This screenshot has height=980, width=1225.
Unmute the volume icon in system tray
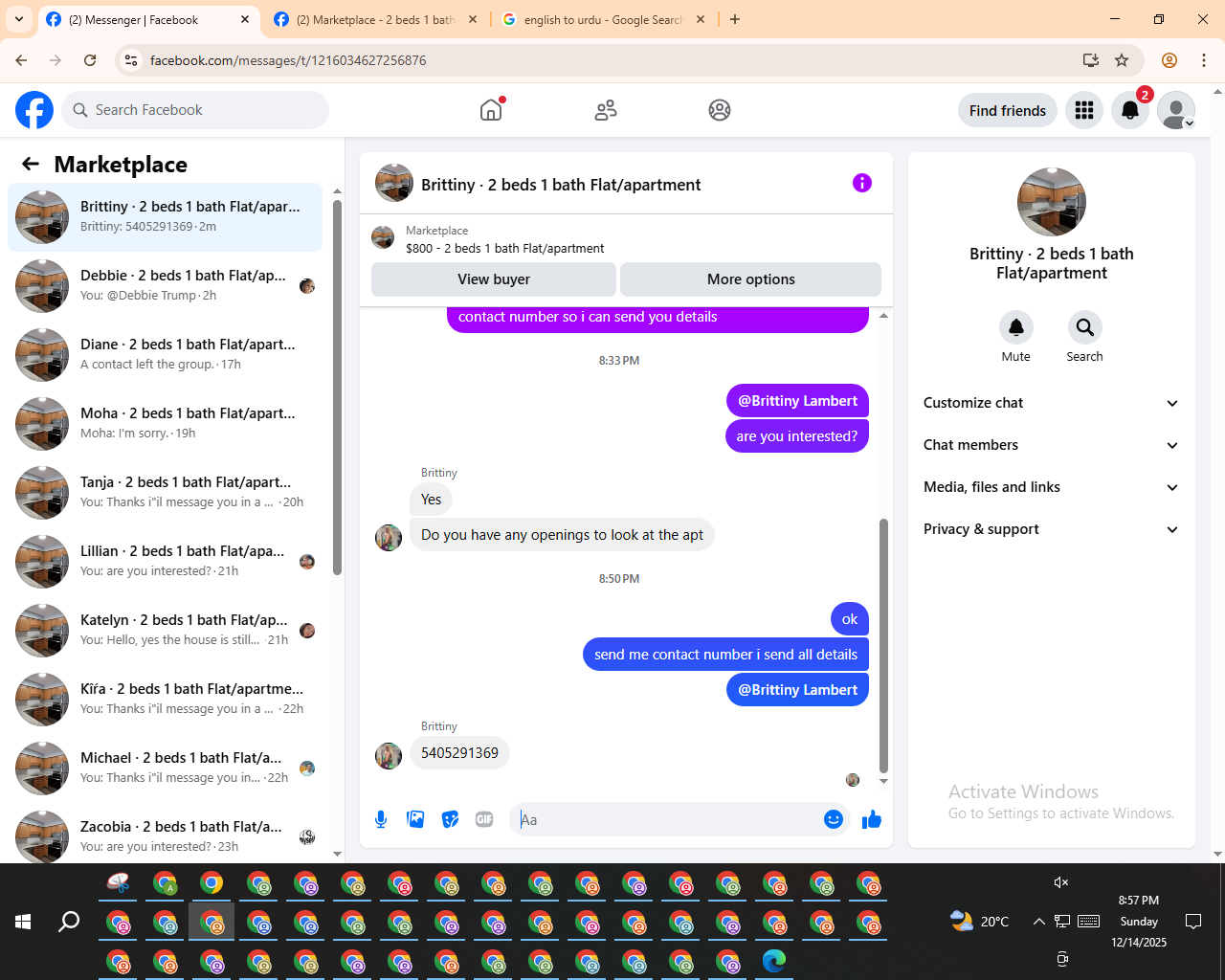click(x=1061, y=882)
